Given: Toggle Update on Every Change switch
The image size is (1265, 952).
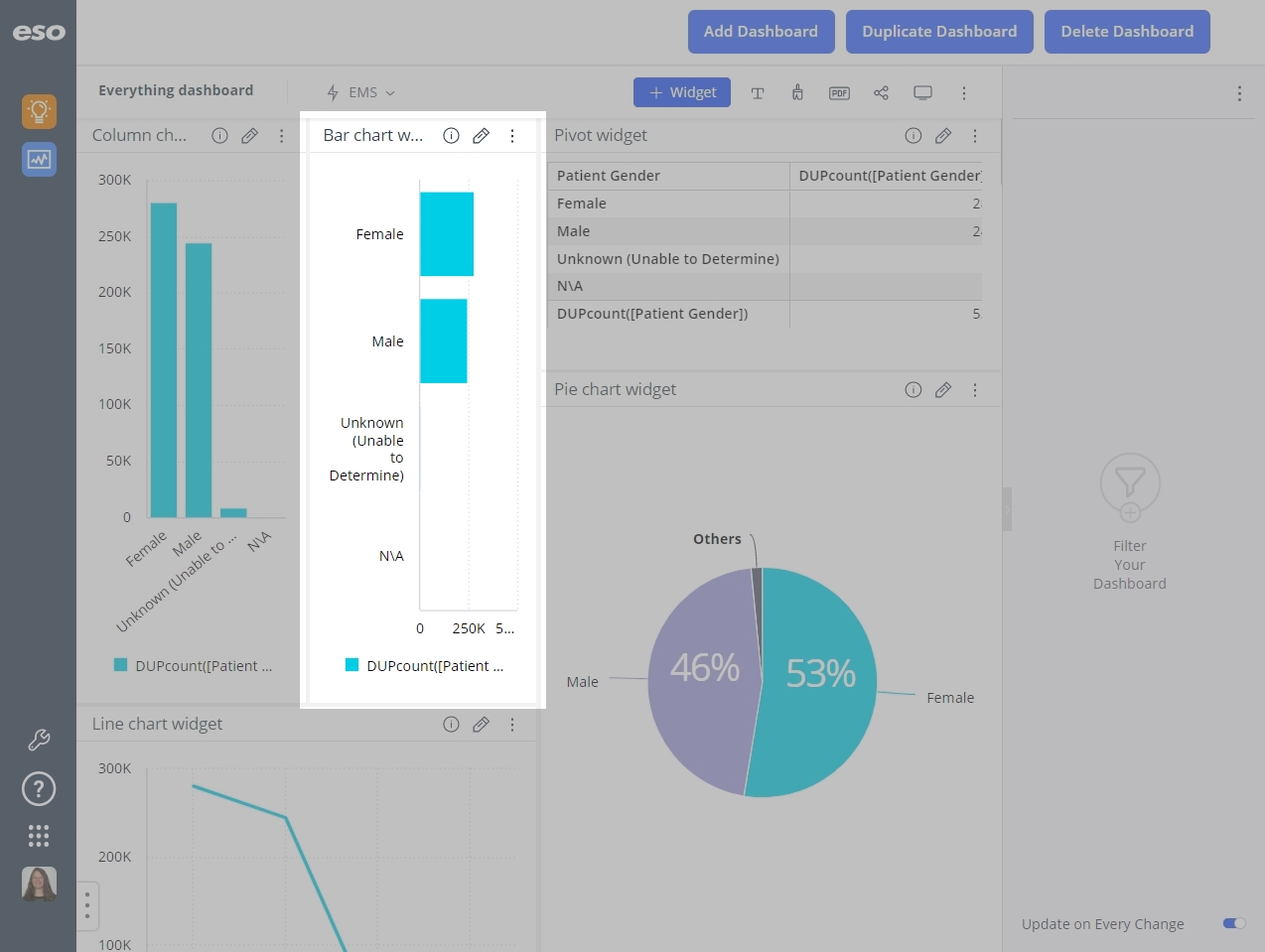Looking at the screenshot, I should coord(1234,923).
